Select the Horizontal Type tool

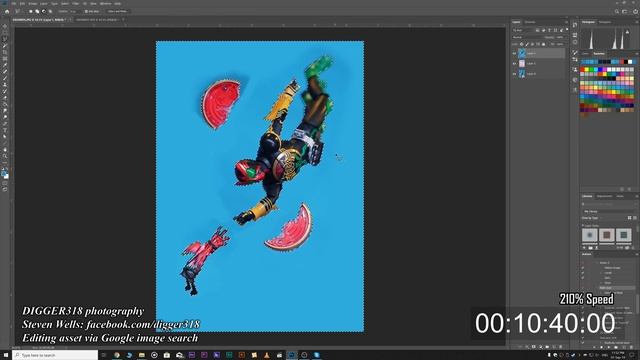5,130
